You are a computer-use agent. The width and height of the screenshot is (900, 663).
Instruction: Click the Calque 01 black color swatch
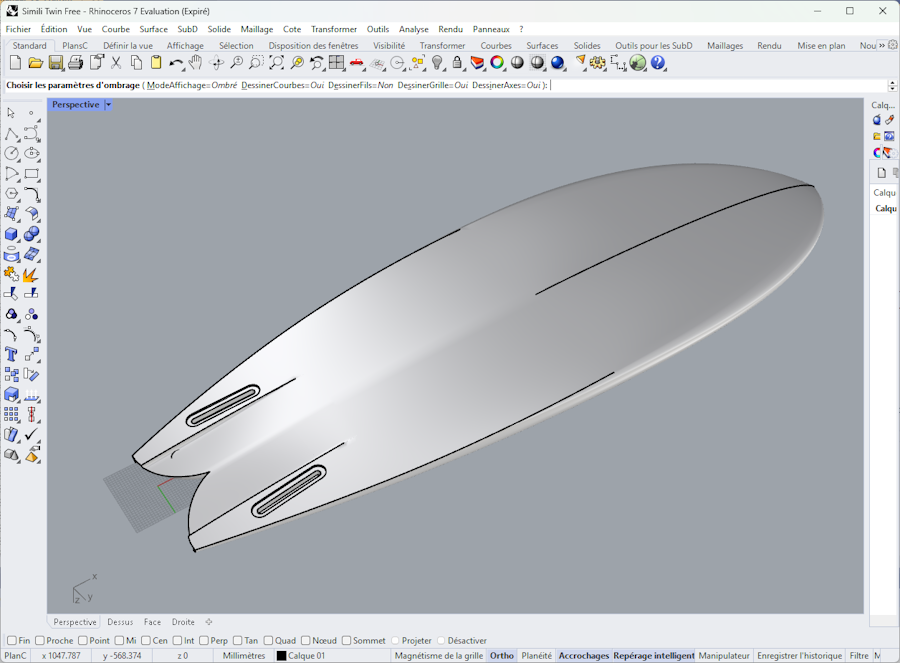[282, 656]
